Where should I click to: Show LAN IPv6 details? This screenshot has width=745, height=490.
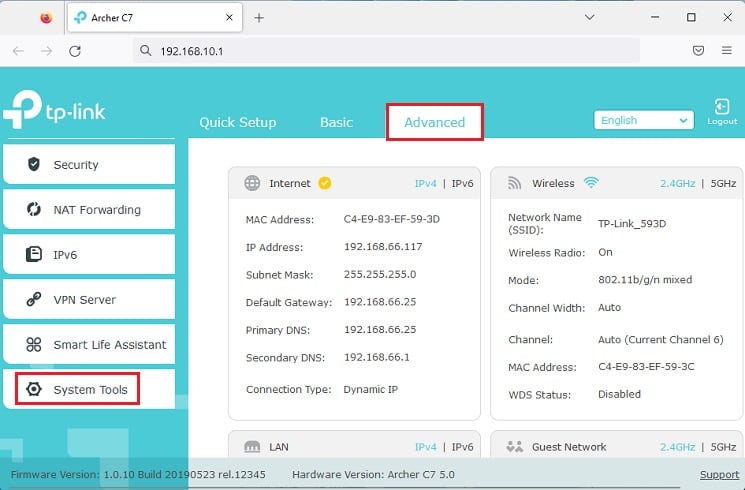click(462, 447)
